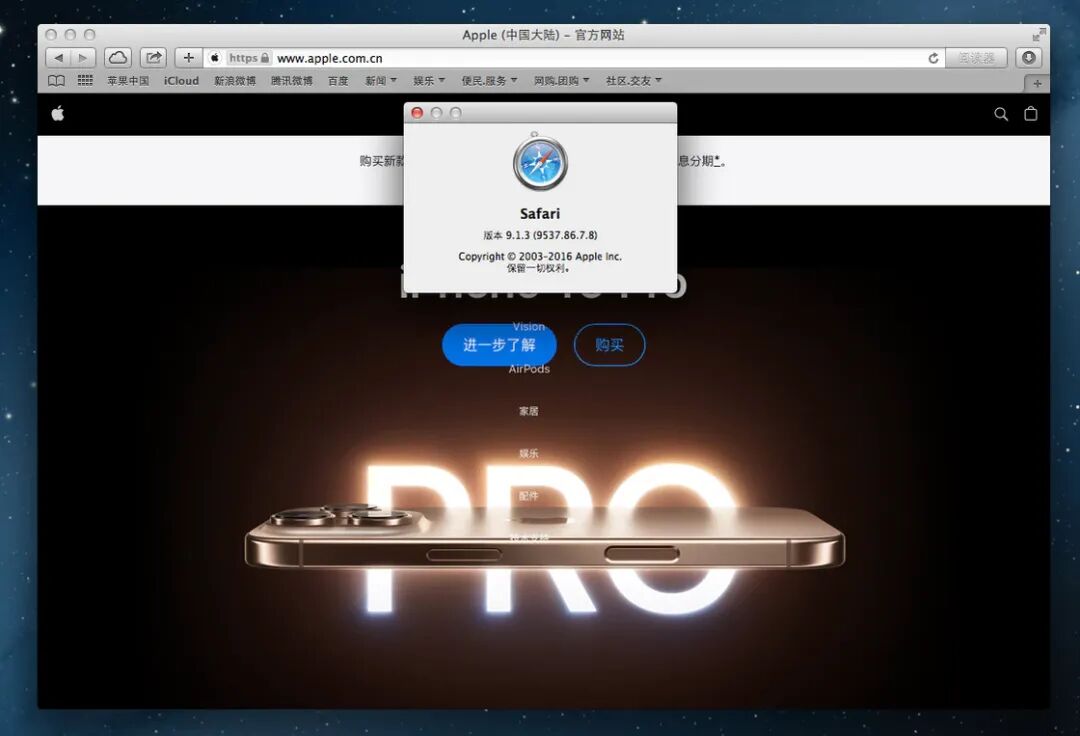Open the Downloads arrow icon
The width and height of the screenshot is (1080, 736).
point(1029,58)
